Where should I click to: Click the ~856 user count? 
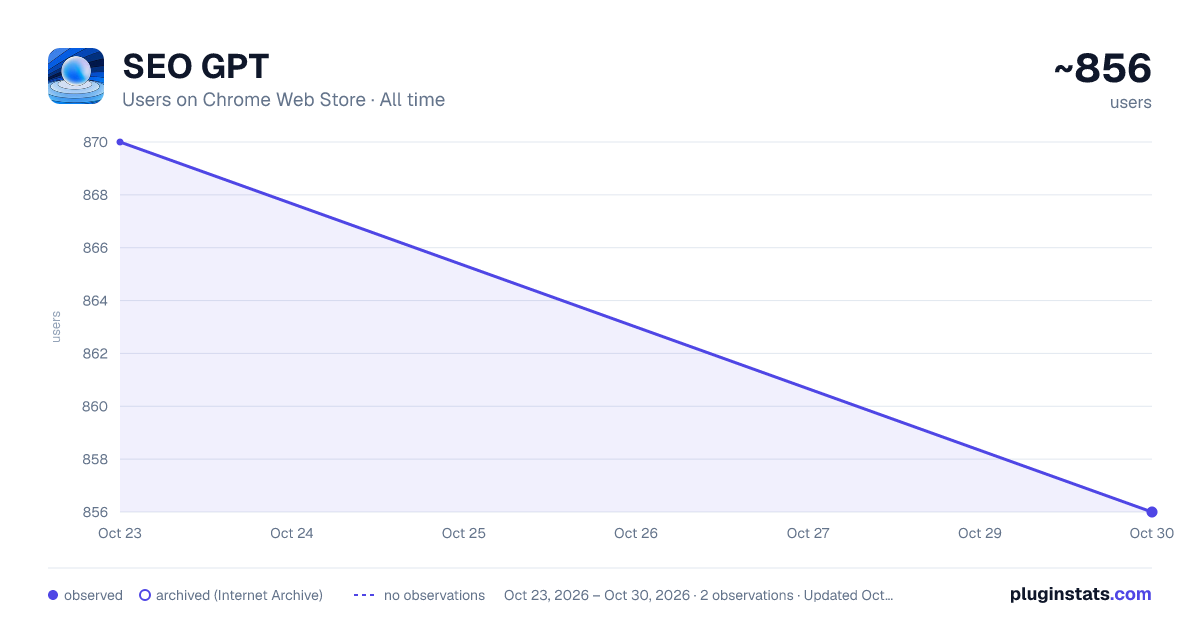point(1102,69)
